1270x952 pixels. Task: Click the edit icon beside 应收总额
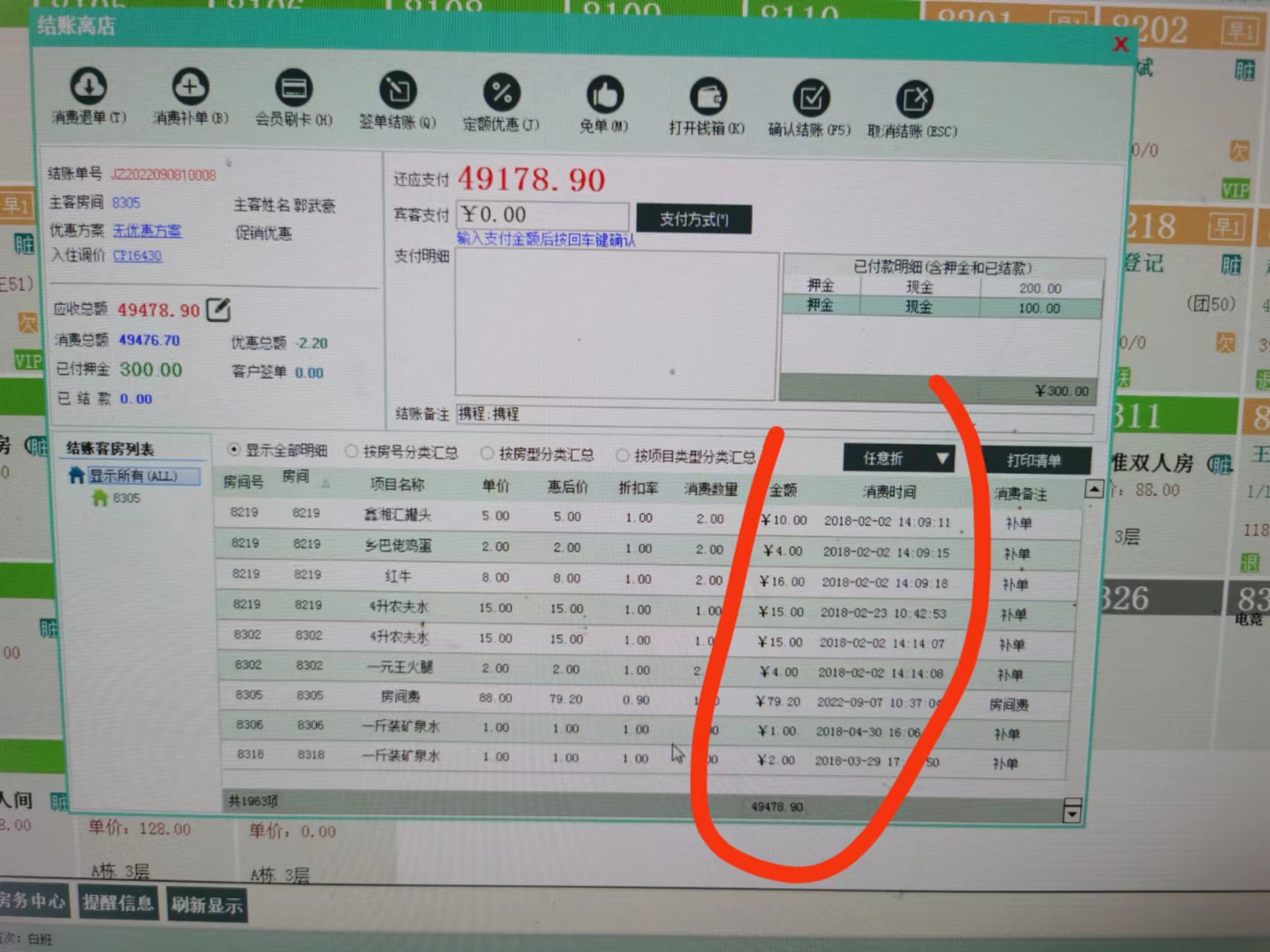[219, 309]
